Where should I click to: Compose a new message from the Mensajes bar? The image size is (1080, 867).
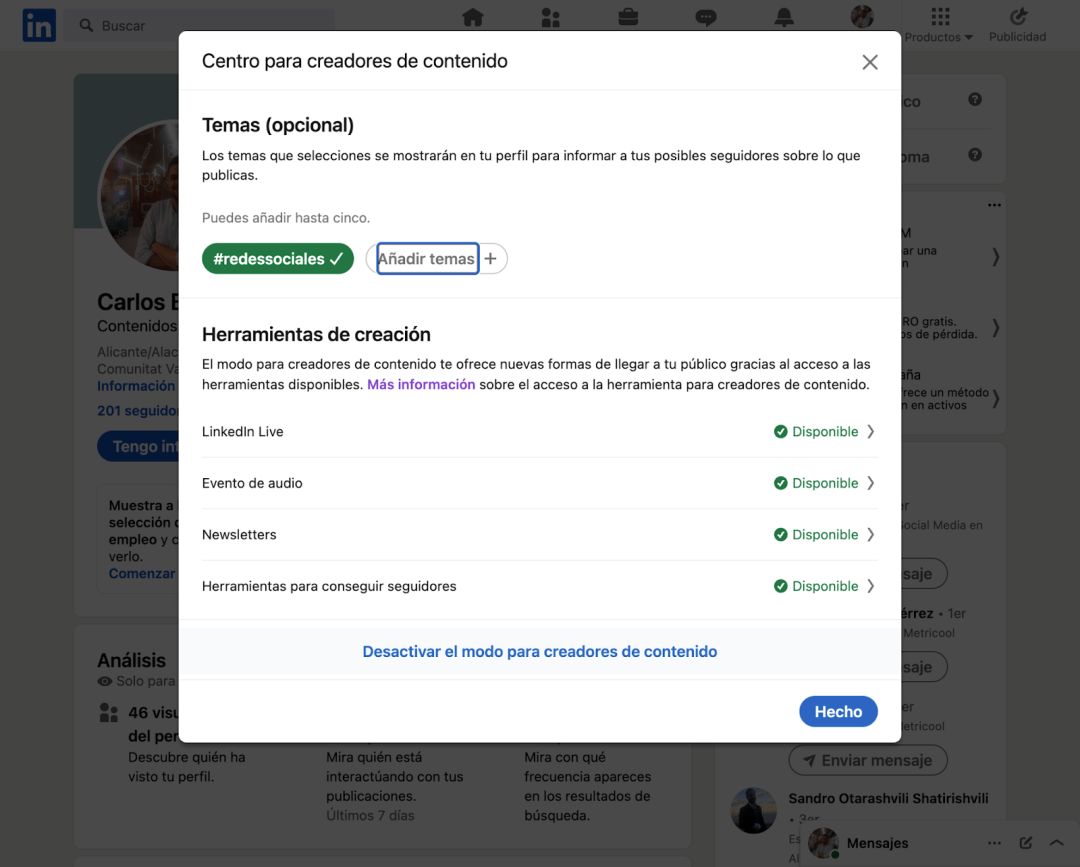coord(1024,843)
